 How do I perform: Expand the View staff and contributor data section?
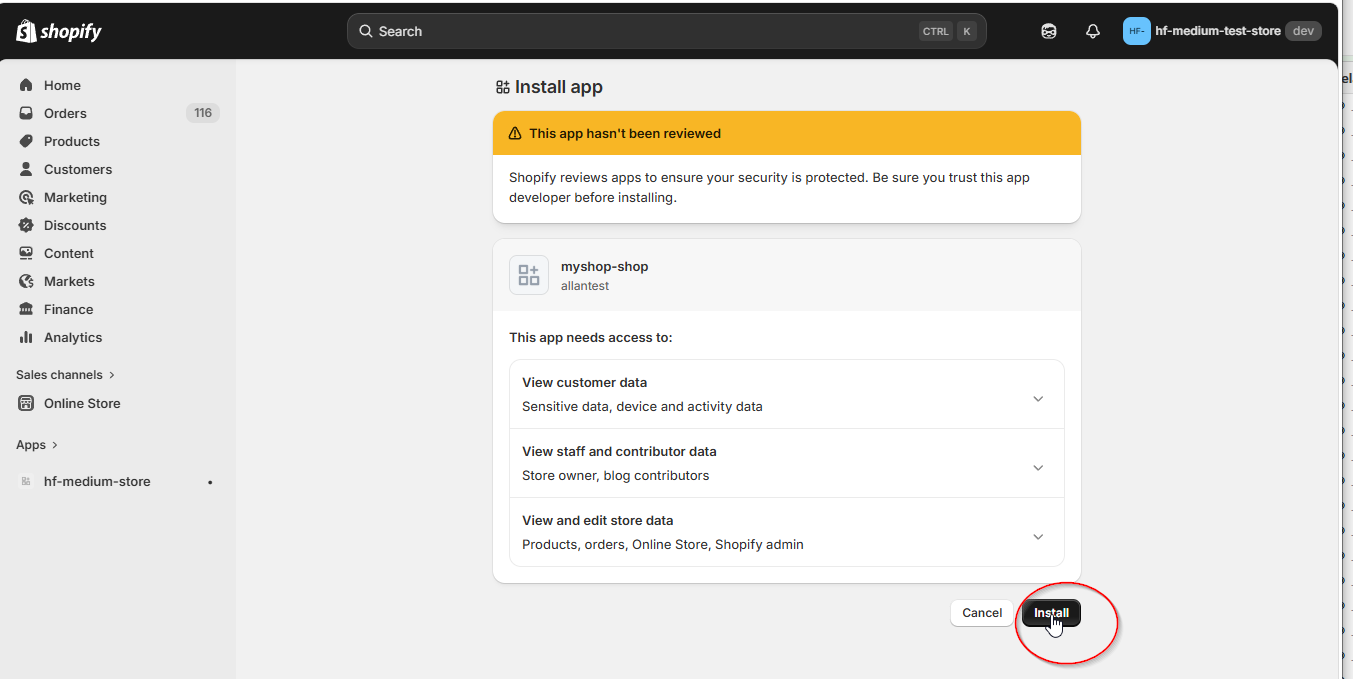(1037, 467)
